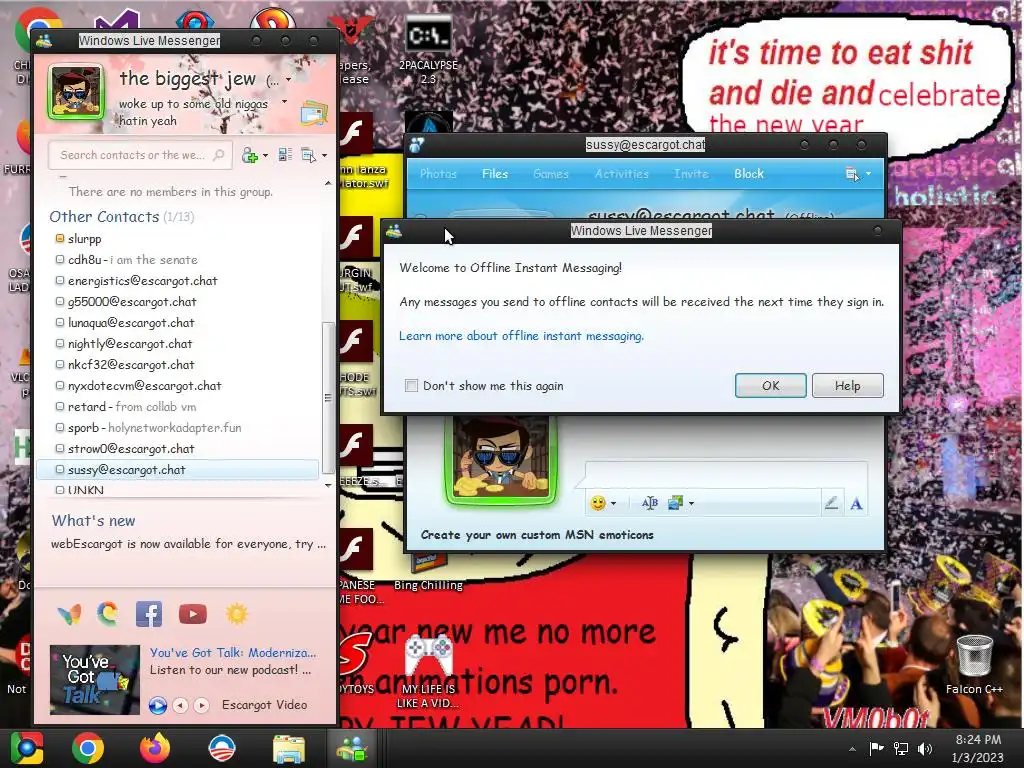The width and height of the screenshot is (1024, 768).
Task: Expand the Show menu arrow in contact list
Action: [325, 155]
